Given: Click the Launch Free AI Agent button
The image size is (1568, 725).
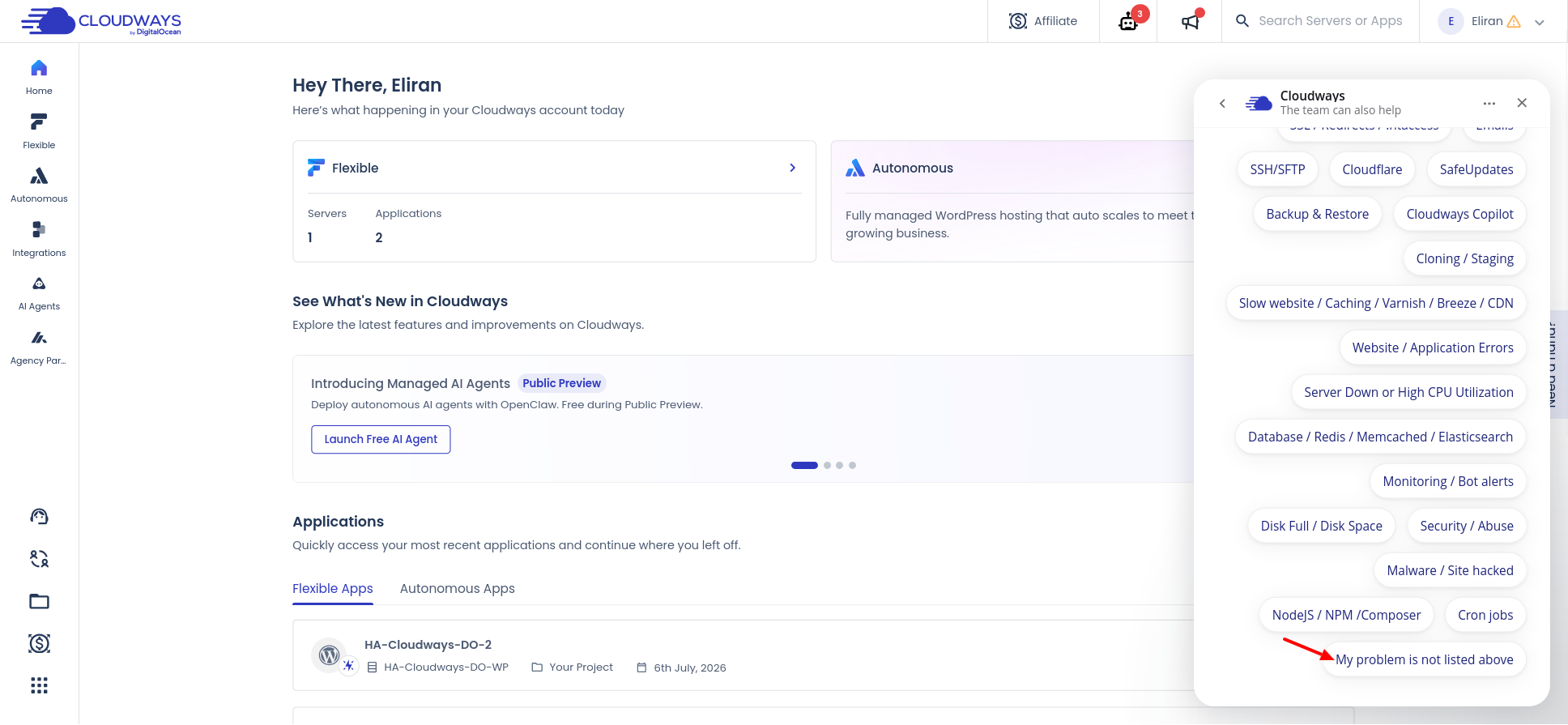Looking at the screenshot, I should tap(381, 439).
